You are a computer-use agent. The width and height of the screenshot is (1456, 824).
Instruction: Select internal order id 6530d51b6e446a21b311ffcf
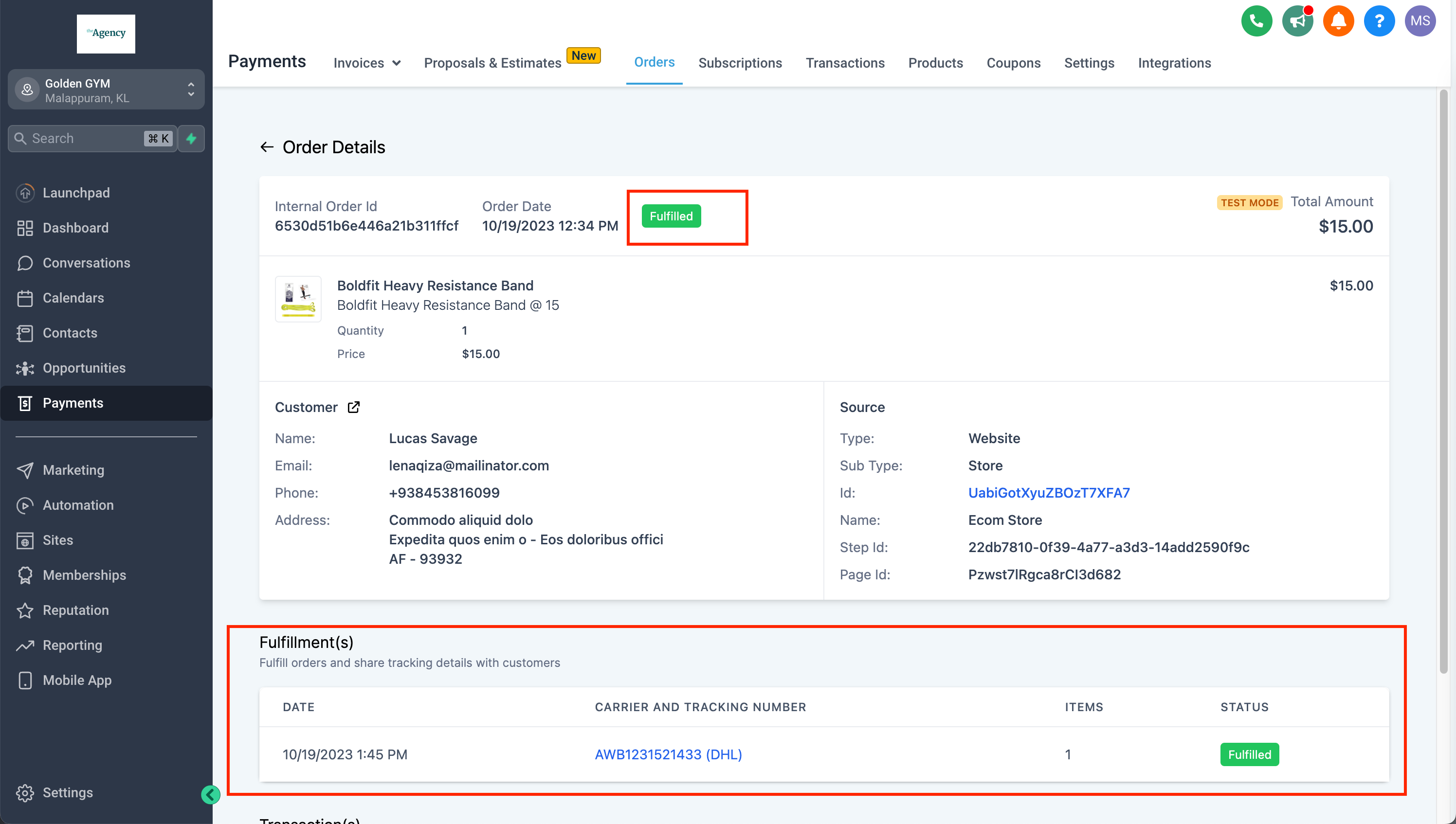click(x=366, y=226)
